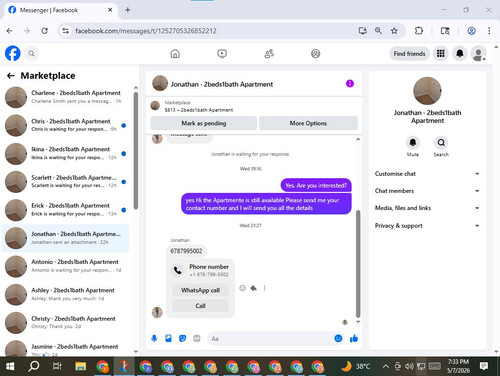Click the 6787995002 message bubble
The width and height of the screenshot is (500, 376).
click(x=186, y=251)
